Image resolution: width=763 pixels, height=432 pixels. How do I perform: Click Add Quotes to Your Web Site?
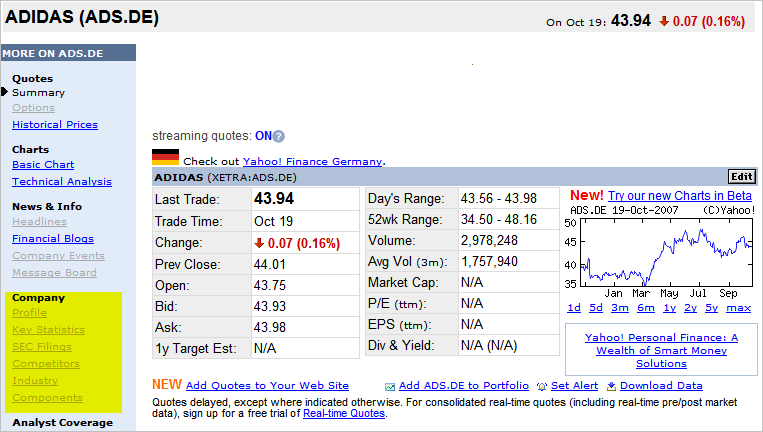(x=267, y=385)
